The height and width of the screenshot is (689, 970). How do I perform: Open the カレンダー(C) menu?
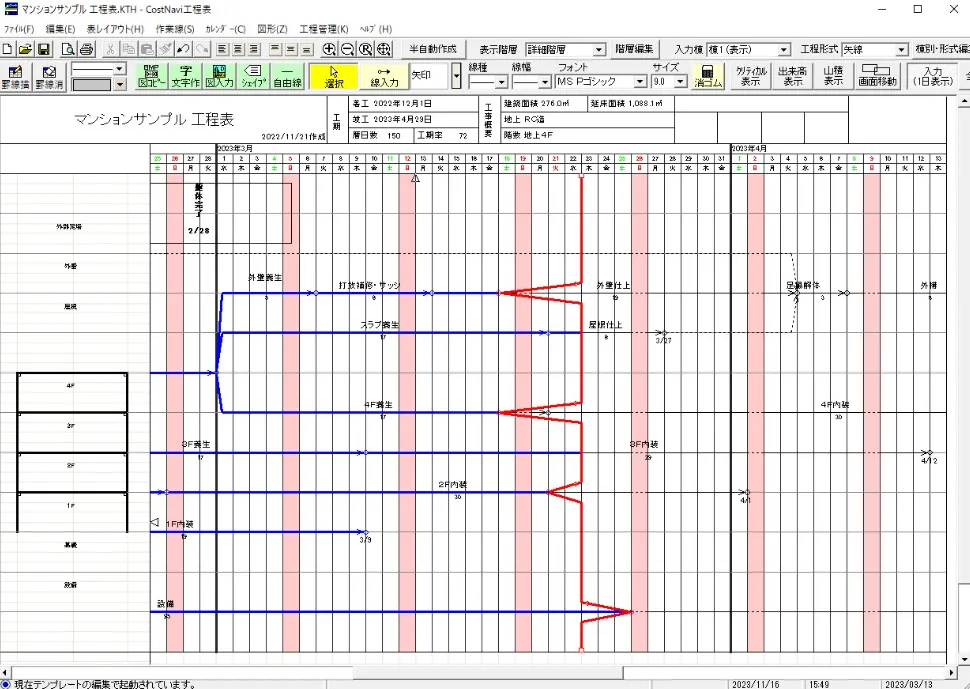tap(224, 29)
